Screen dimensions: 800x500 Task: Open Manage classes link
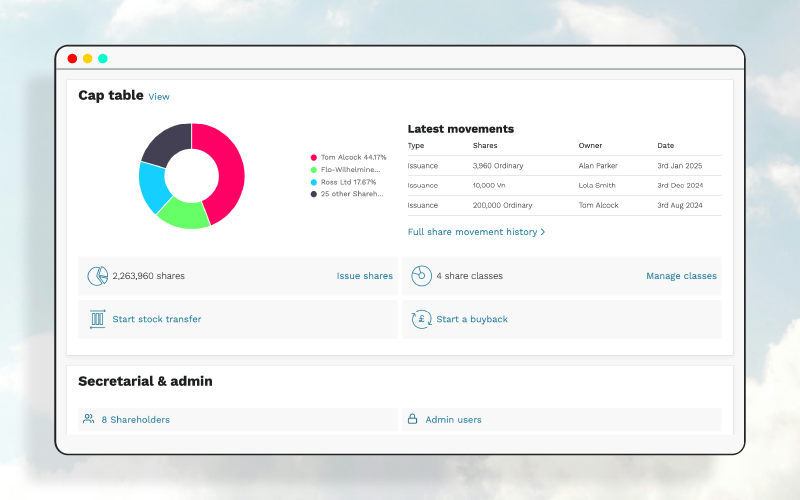point(681,276)
